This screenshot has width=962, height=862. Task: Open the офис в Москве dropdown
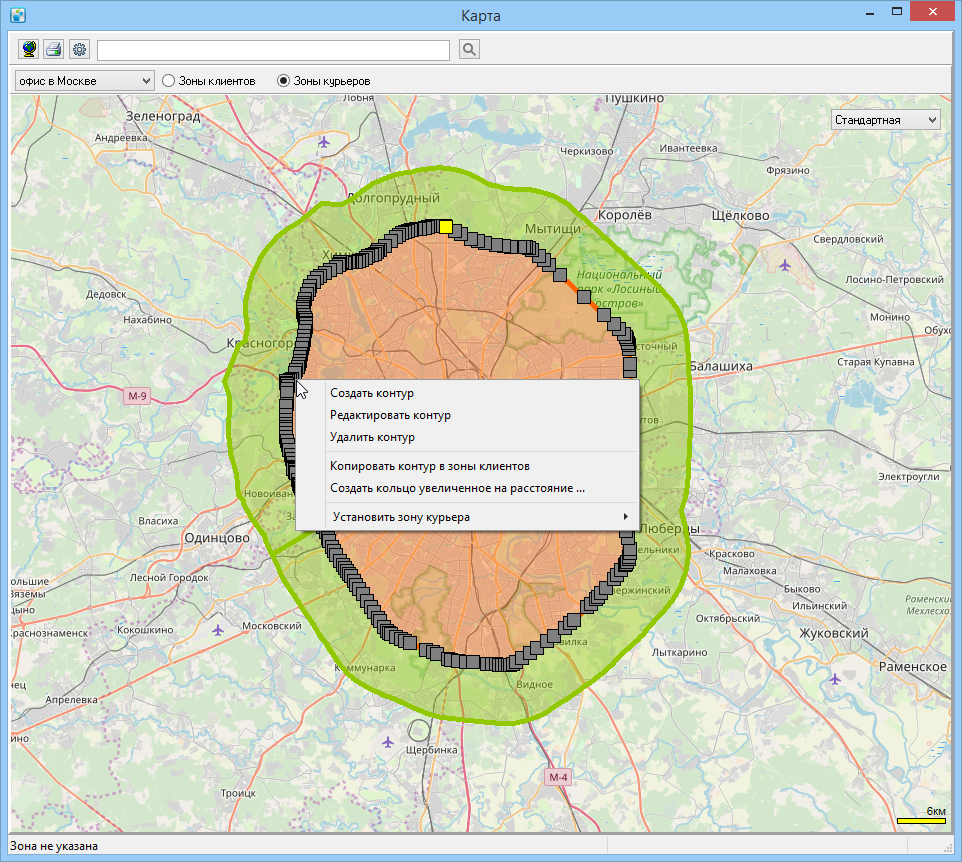click(x=84, y=81)
